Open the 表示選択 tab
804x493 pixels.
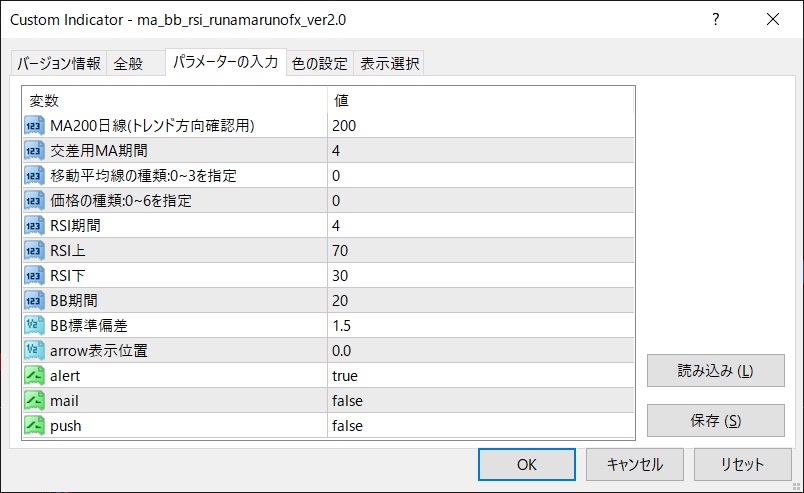[x=390, y=64]
